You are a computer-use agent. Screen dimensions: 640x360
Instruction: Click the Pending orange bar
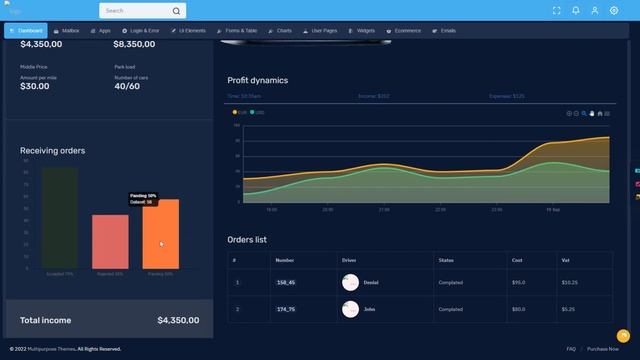point(161,234)
